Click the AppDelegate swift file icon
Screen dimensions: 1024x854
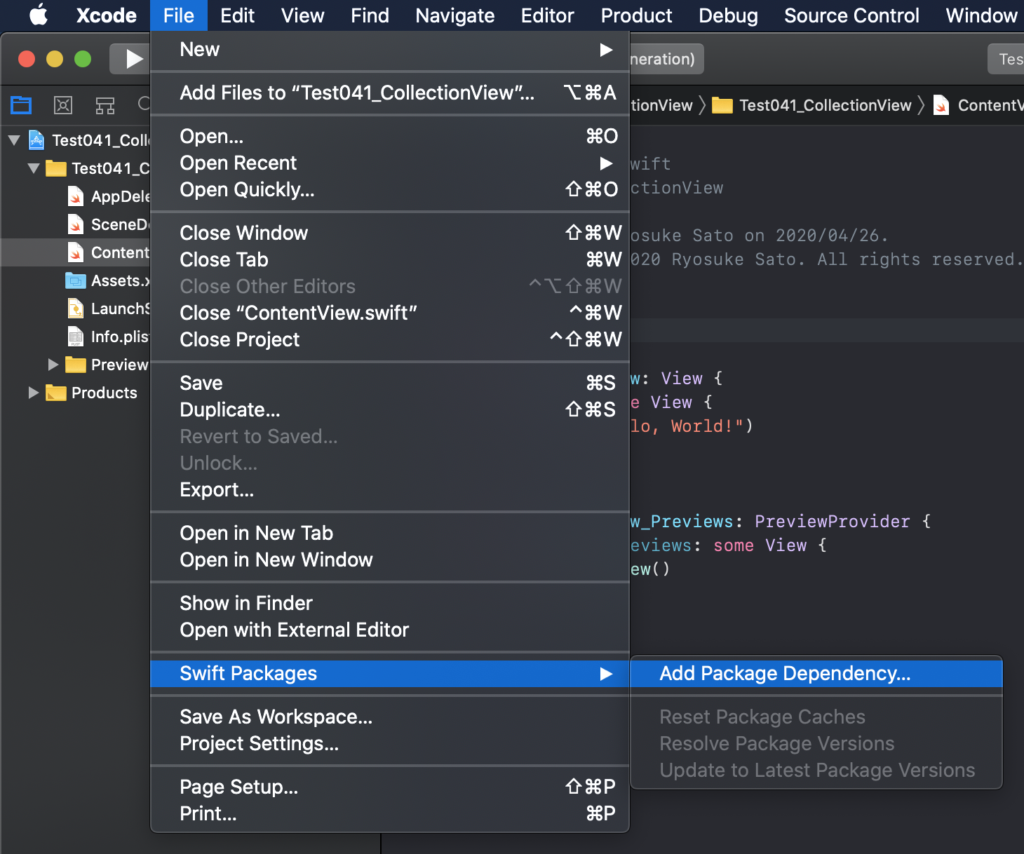tap(76, 196)
